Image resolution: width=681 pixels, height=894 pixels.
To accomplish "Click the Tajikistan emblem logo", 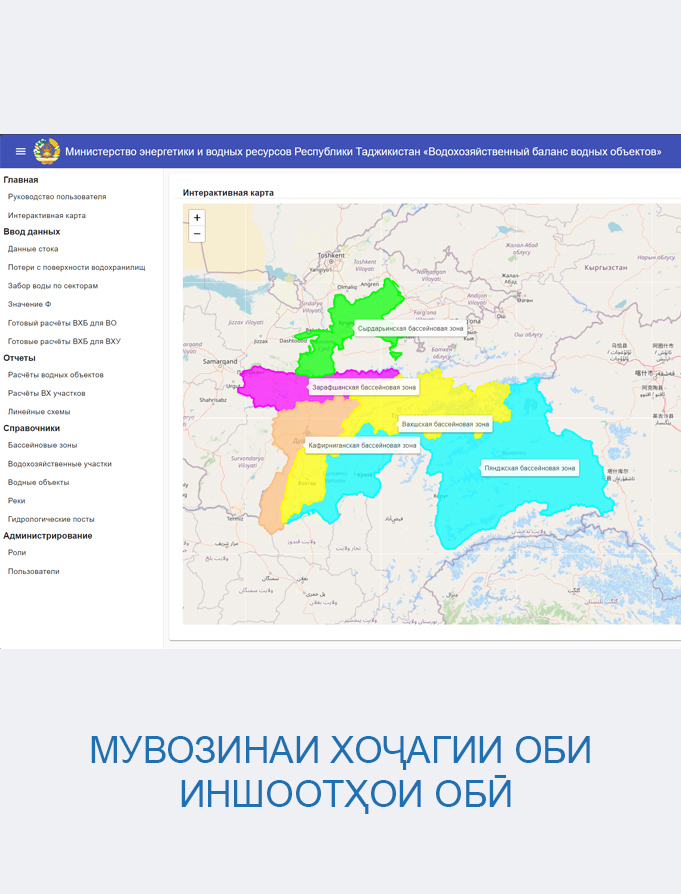I will coord(47,152).
